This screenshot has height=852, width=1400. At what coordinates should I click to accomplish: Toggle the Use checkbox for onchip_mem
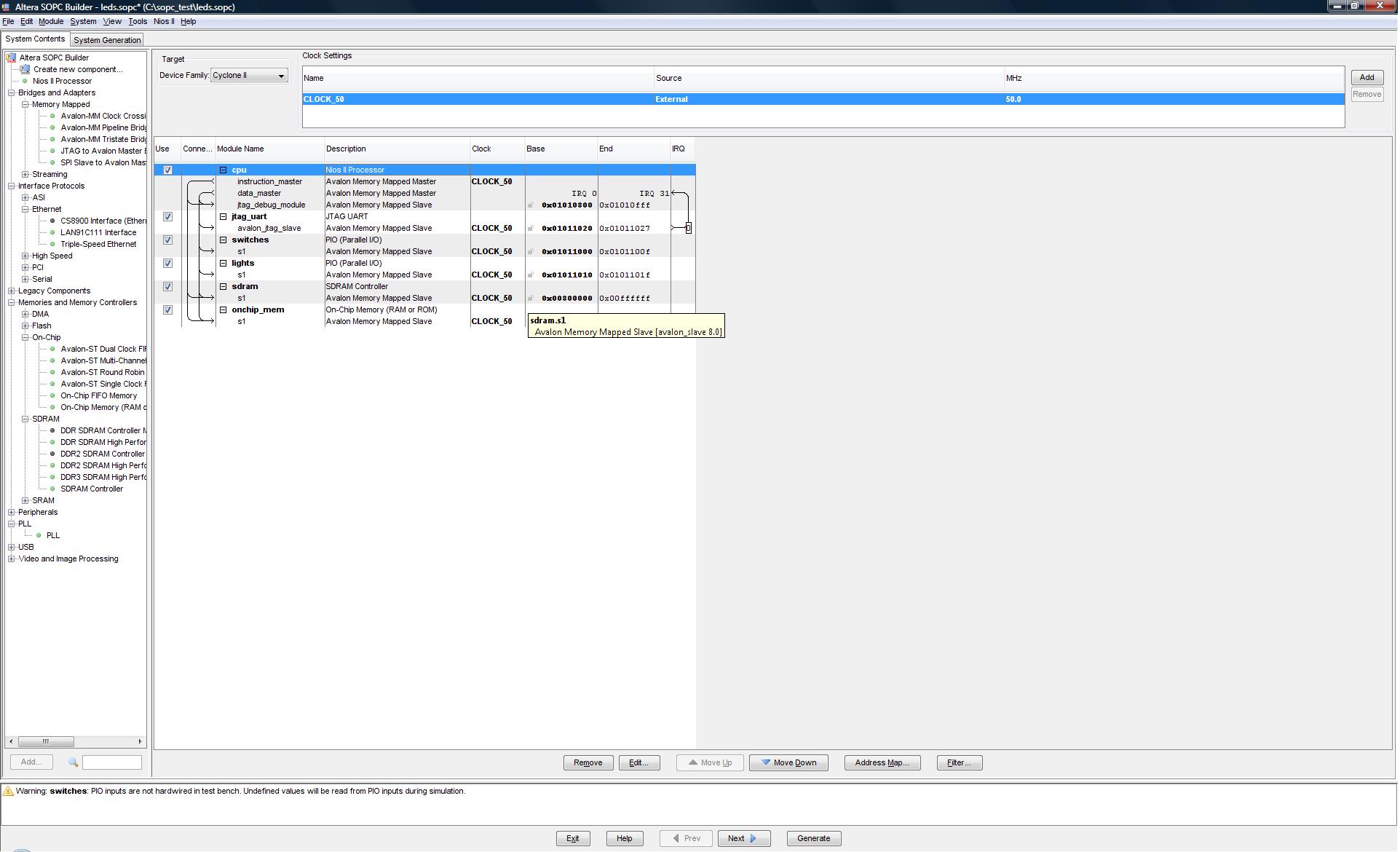pyautogui.click(x=167, y=310)
